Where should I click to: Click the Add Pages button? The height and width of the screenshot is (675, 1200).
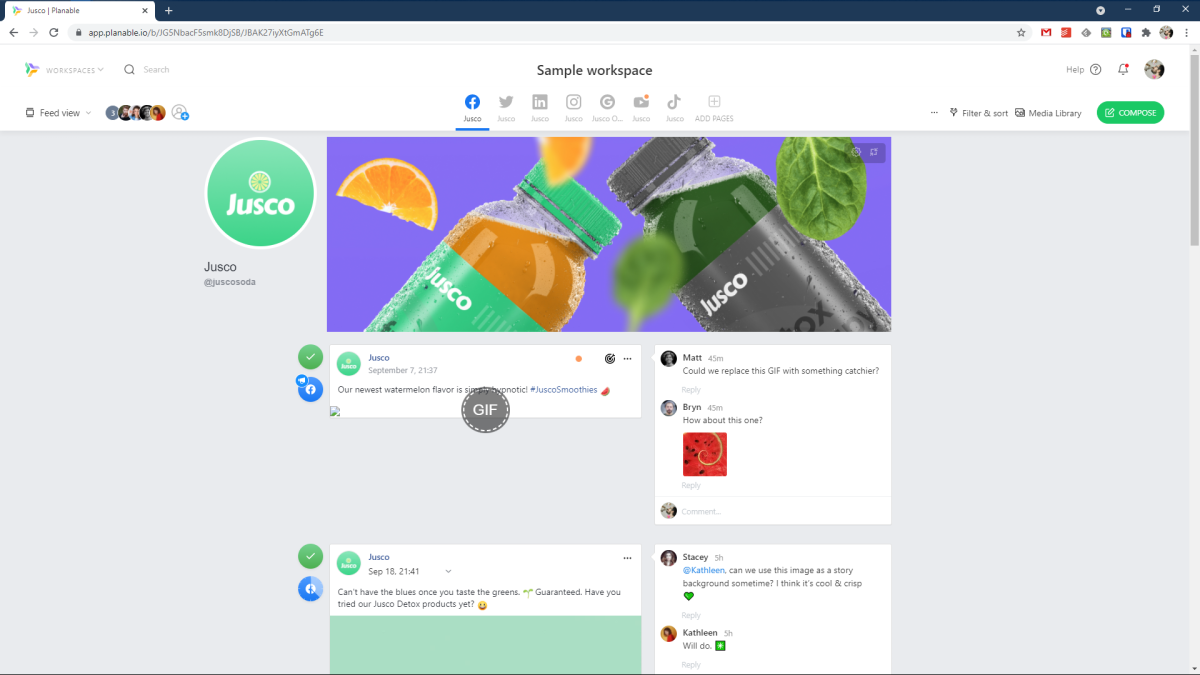coord(714,108)
